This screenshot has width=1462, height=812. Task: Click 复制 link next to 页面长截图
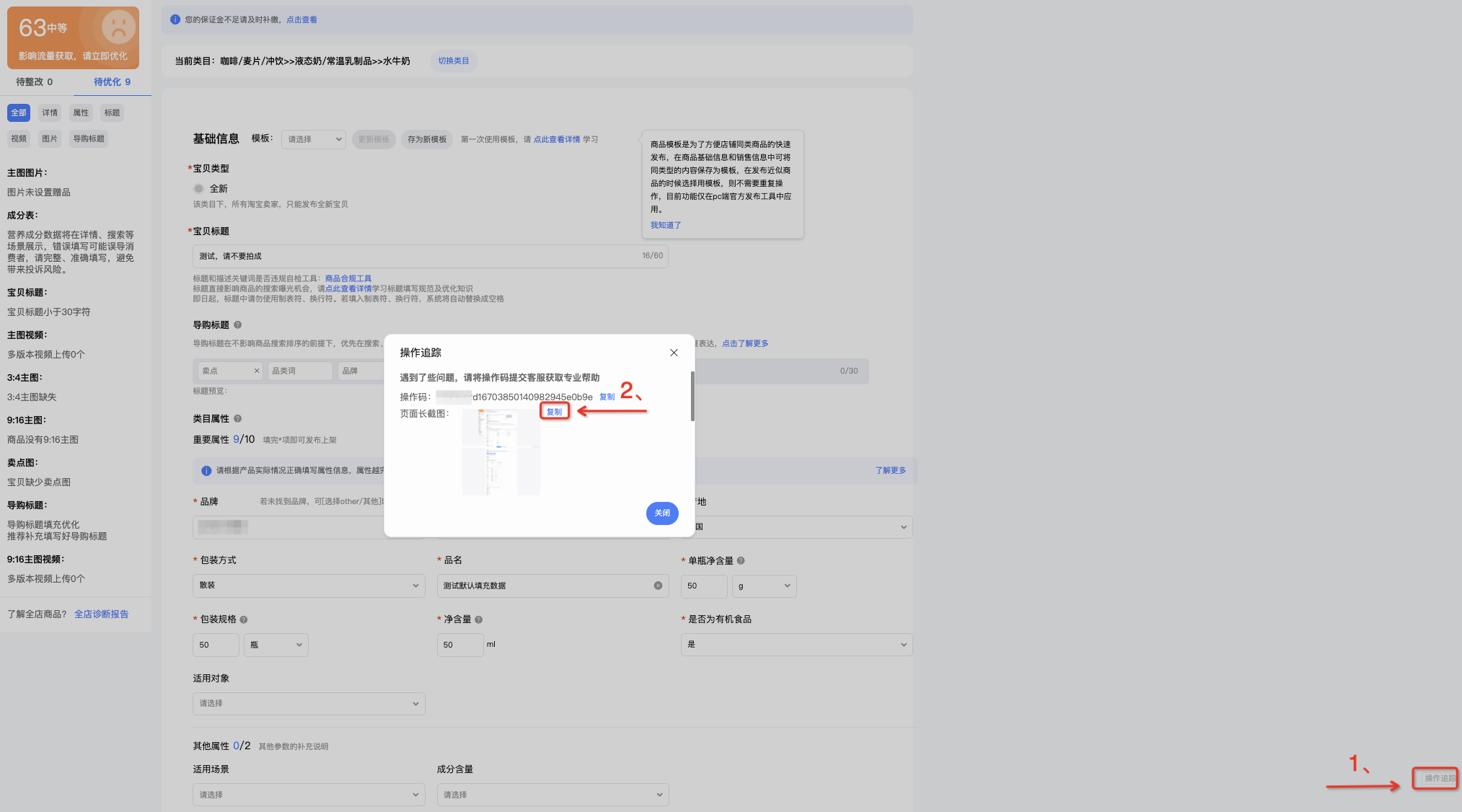tap(554, 412)
